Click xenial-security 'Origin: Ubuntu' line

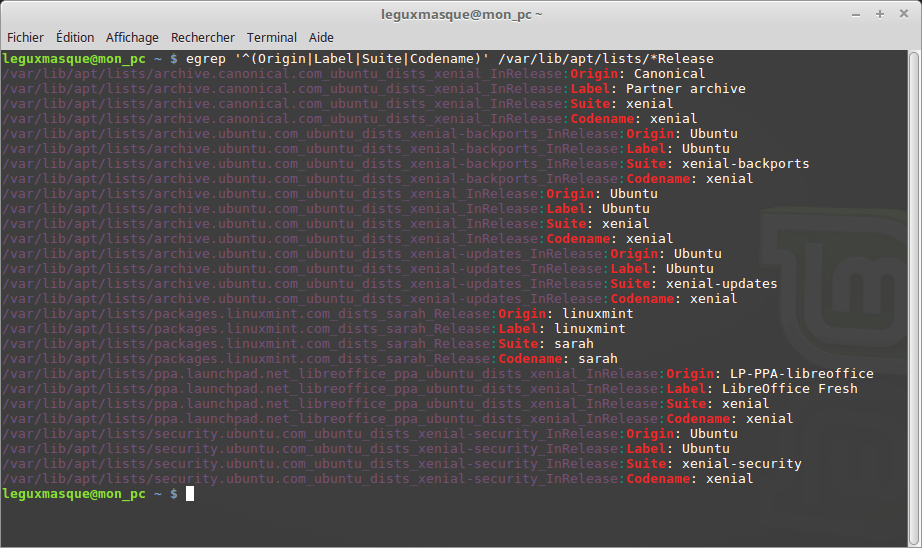[370, 434]
